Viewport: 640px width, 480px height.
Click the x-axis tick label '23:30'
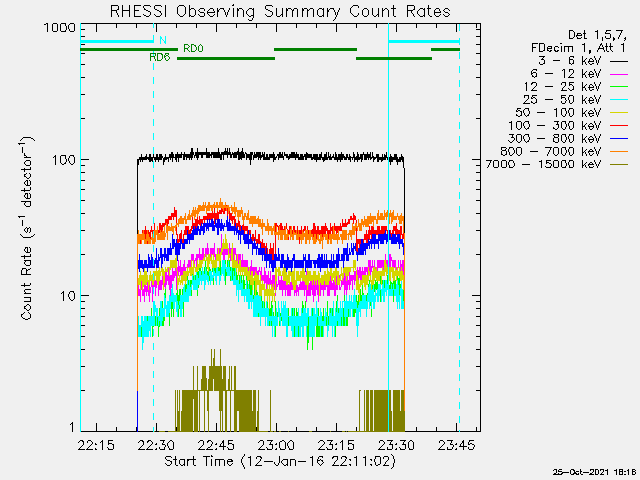(396, 445)
